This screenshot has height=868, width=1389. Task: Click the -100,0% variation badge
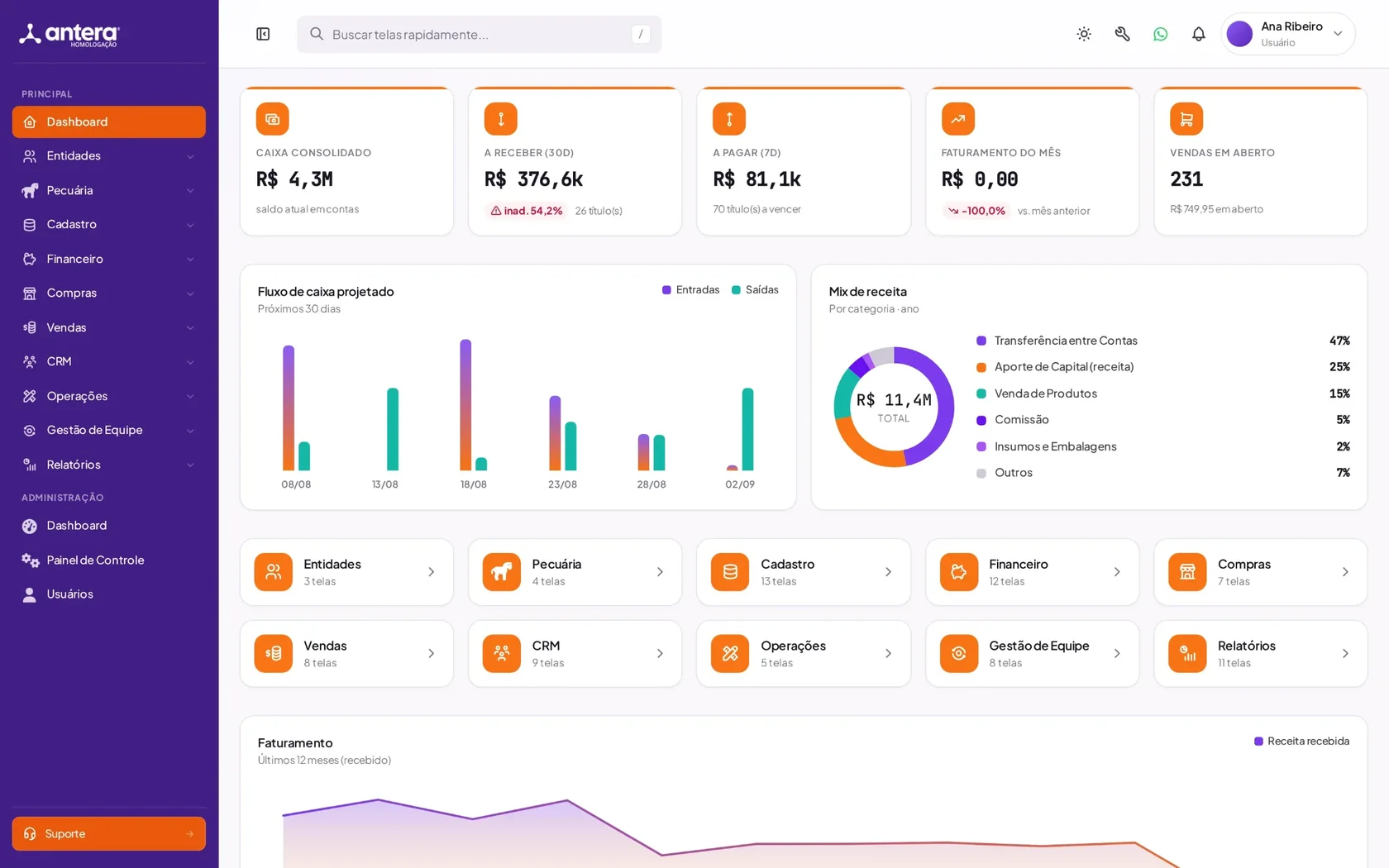tap(976, 211)
